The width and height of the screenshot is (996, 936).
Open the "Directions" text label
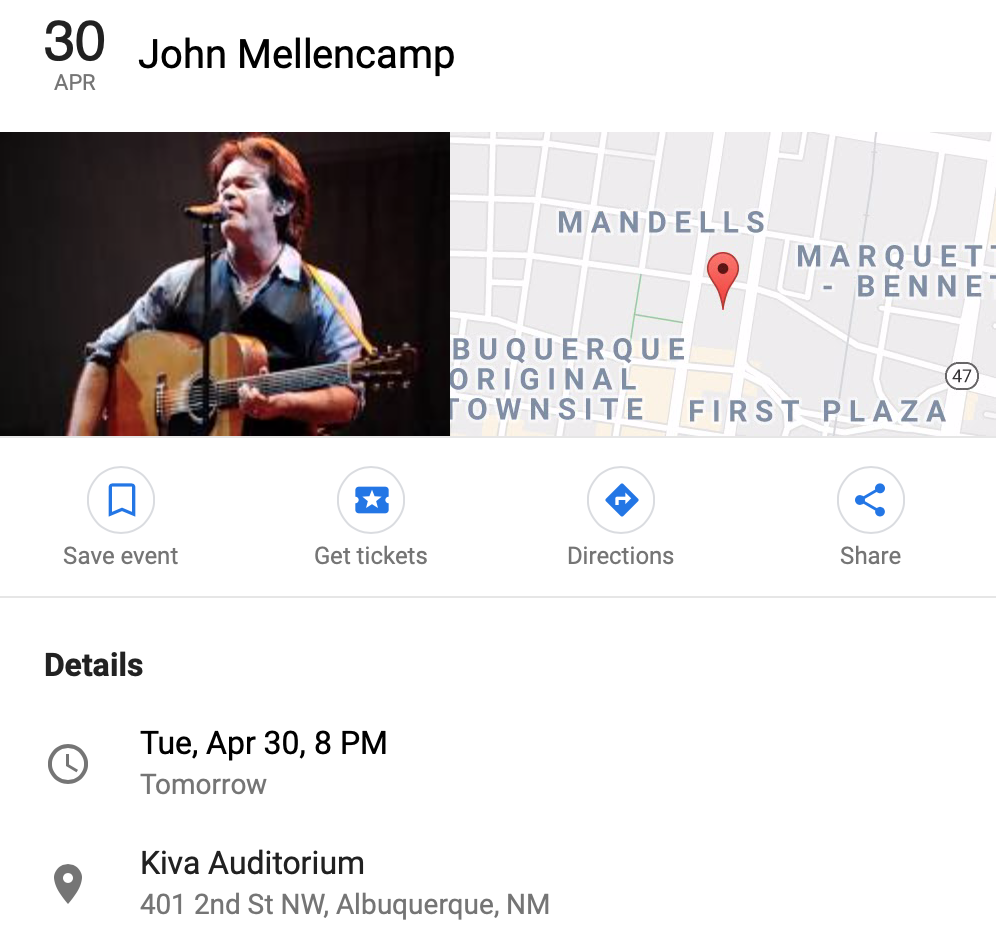[x=621, y=556]
